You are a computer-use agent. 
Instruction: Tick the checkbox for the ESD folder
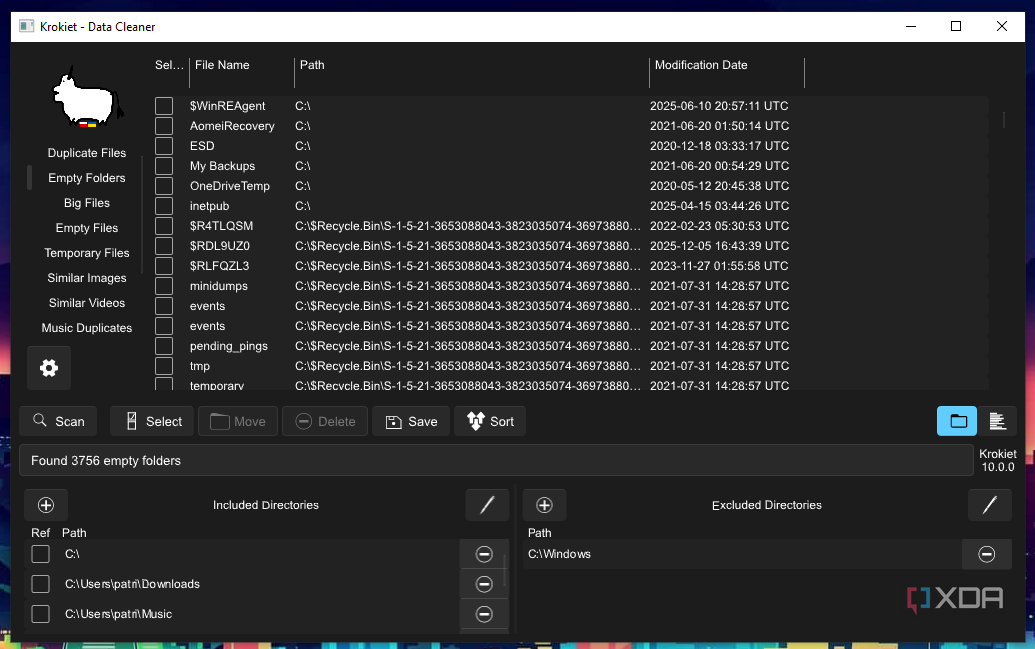(x=164, y=146)
